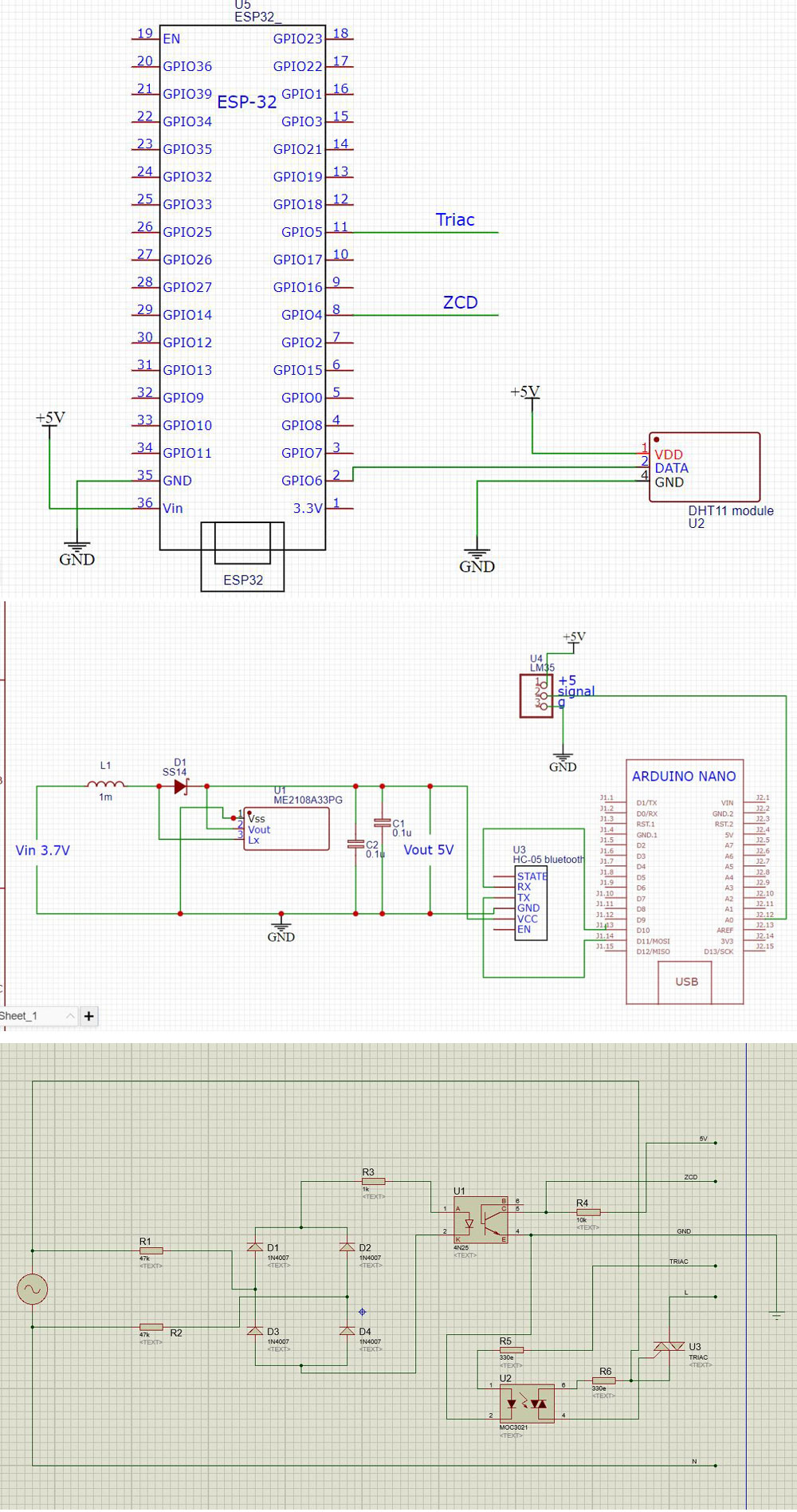Select resistor R4 10k

click(x=588, y=1212)
